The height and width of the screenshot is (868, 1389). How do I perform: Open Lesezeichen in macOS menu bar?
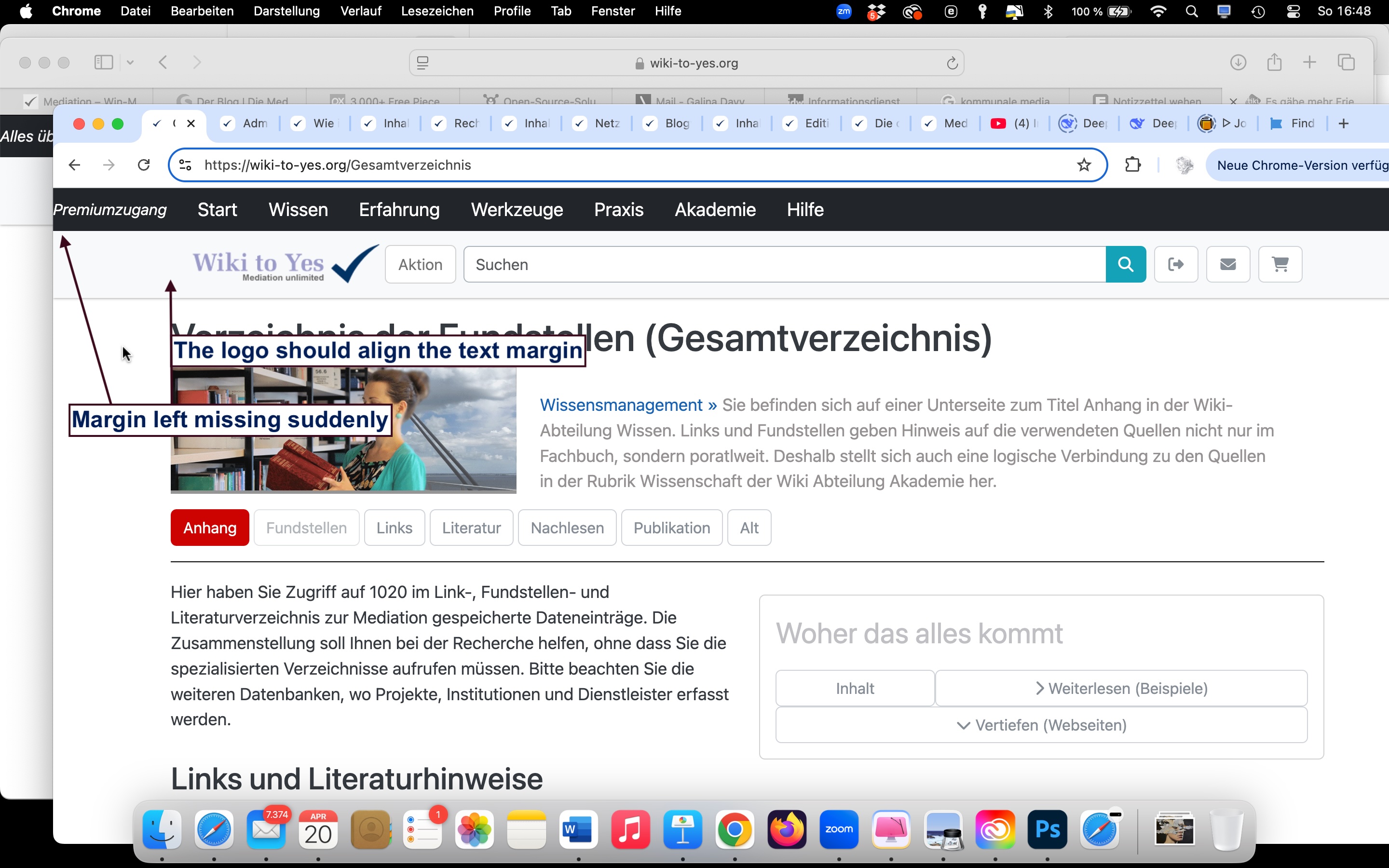tap(437, 11)
